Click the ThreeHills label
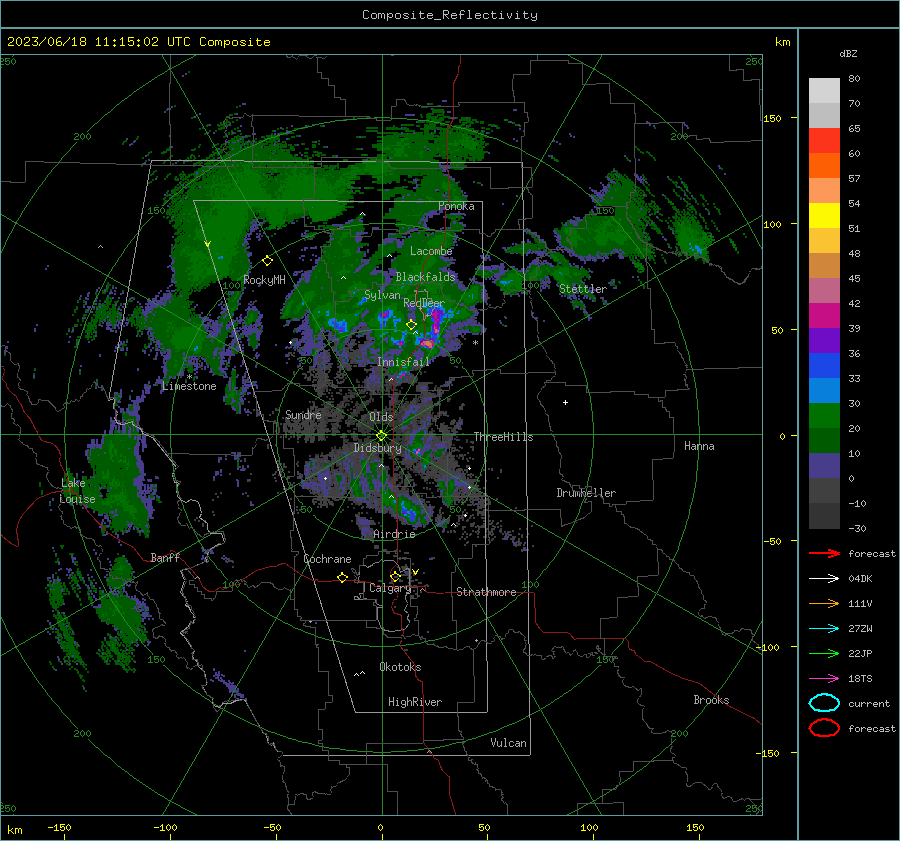This screenshot has width=900, height=841. [x=503, y=437]
